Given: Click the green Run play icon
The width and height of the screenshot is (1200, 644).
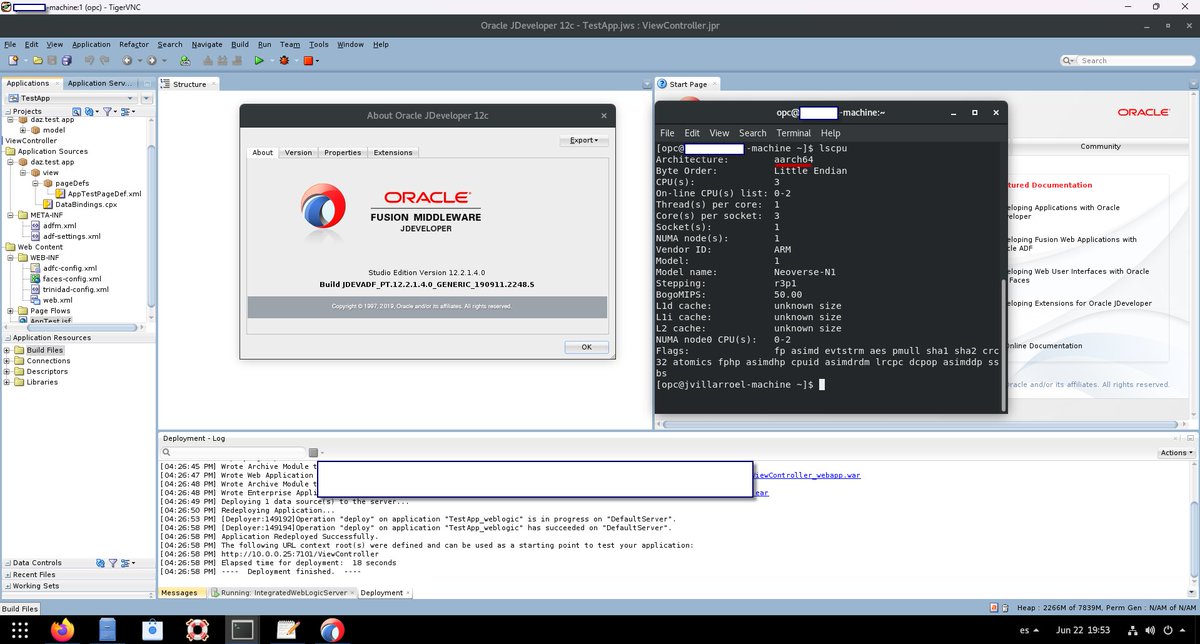Looking at the screenshot, I should click(x=258, y=61).
